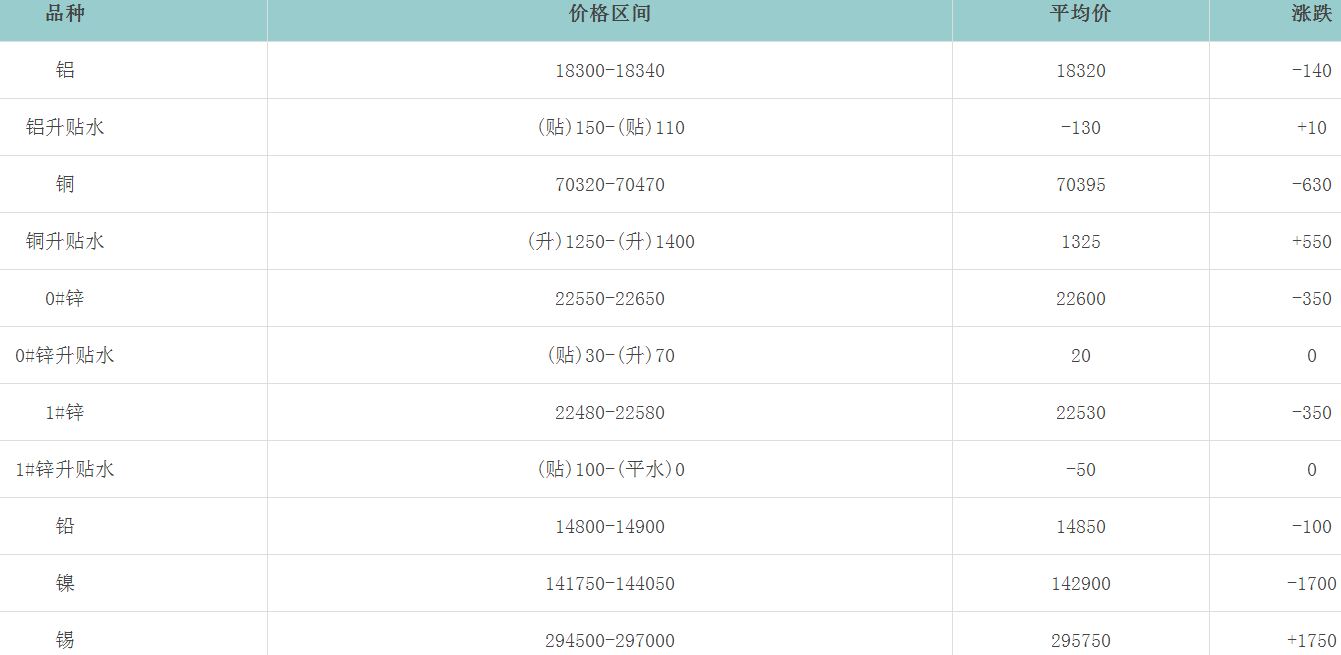1341x655 pixels.
Task: Select the 铝 row name
Action: (65, 71)
